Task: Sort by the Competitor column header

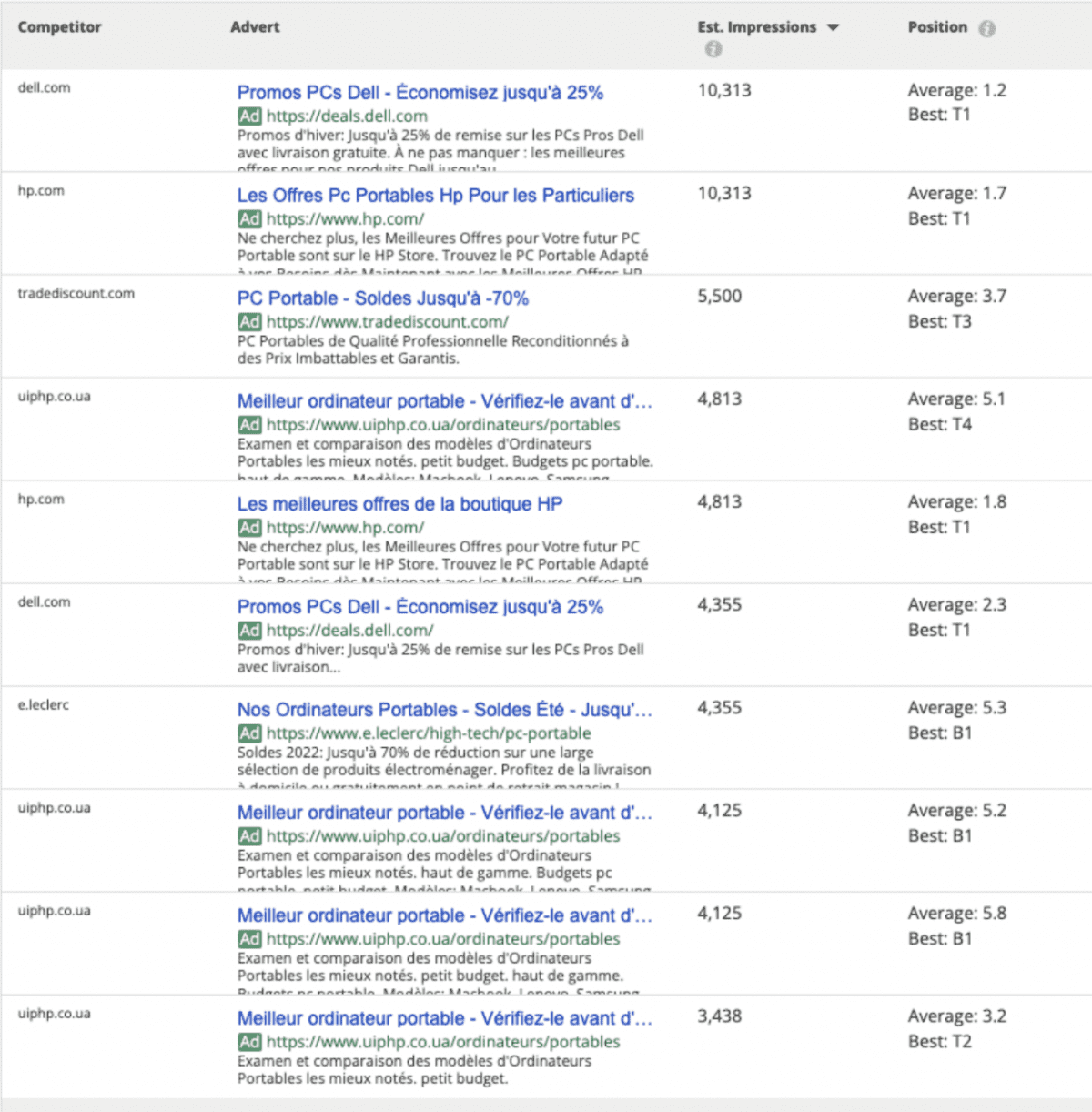Action: coord(60,27)
